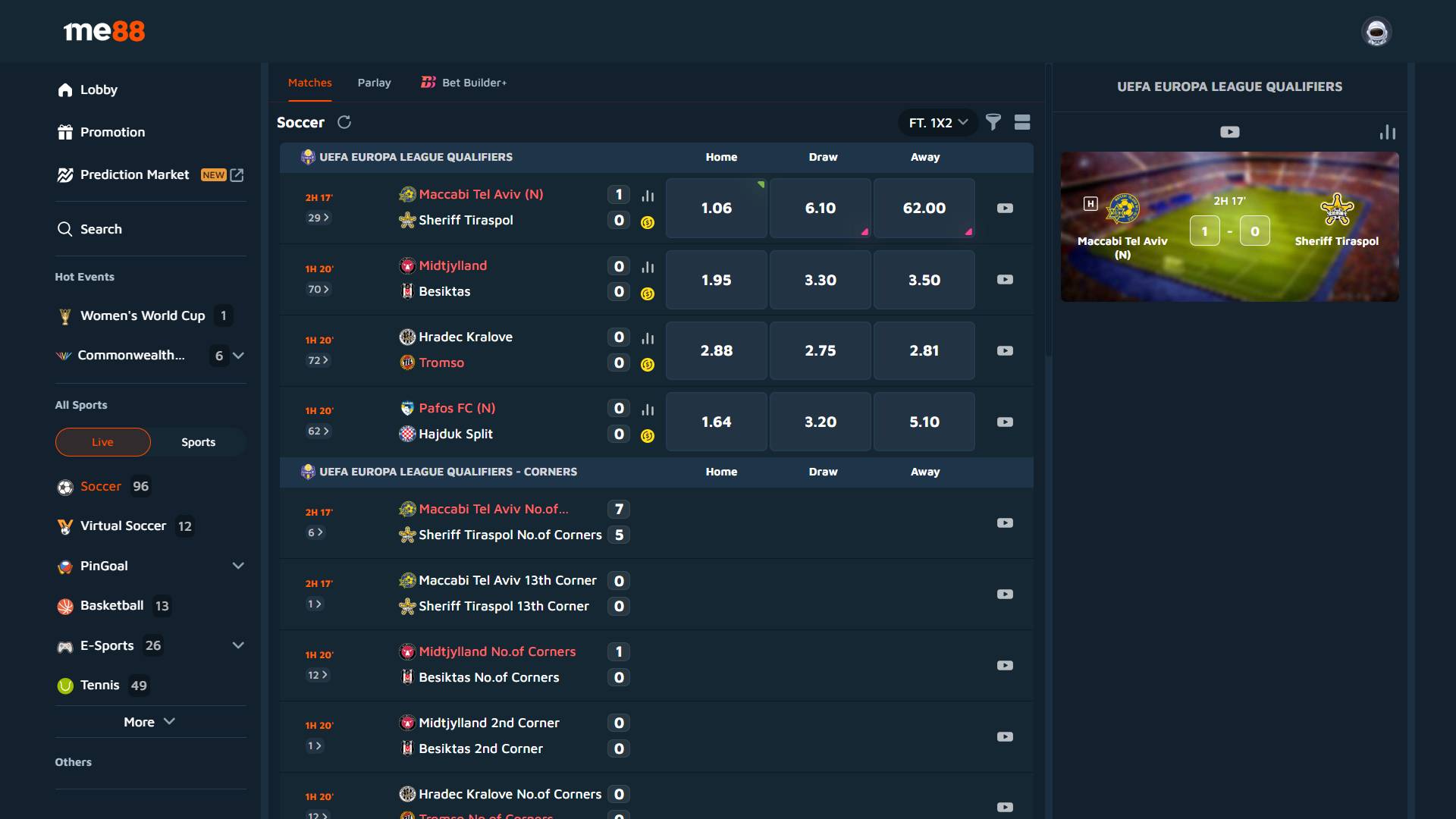Open stats for Maccabi Tel Aviv match
This screenshot has height=819, width=1456.
[648, 196]
